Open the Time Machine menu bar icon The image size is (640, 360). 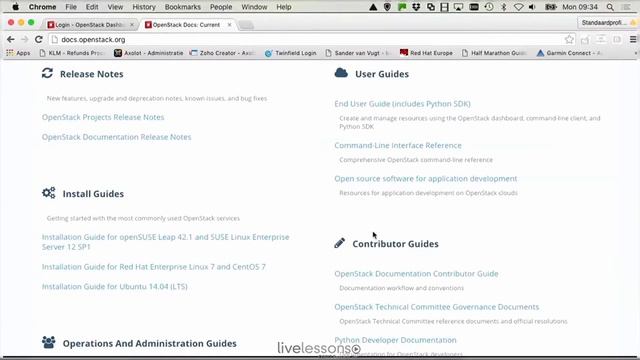489,7
